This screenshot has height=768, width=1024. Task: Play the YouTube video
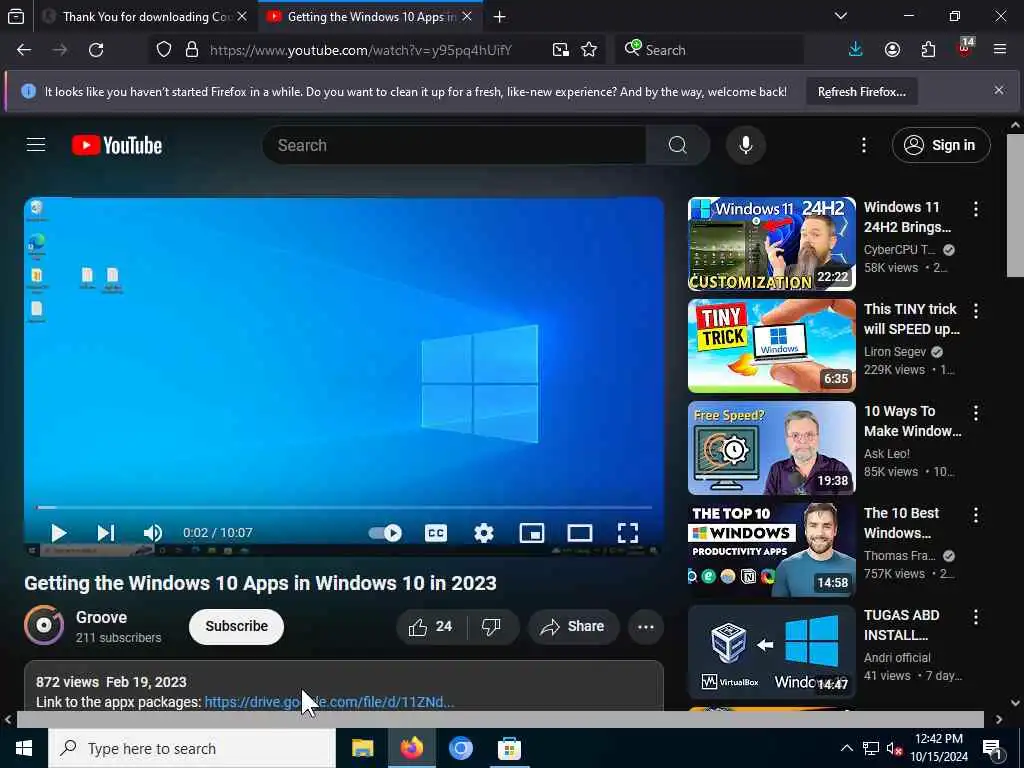[x=59, y=533]
